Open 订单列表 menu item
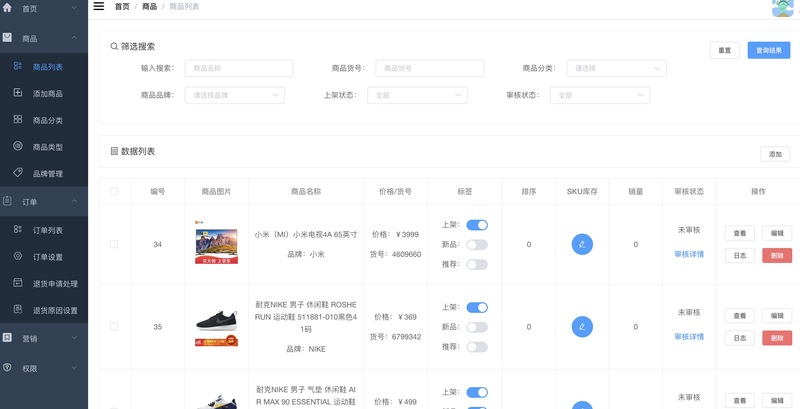This screenshot has height=409, width=800. (x=44, y=230)
